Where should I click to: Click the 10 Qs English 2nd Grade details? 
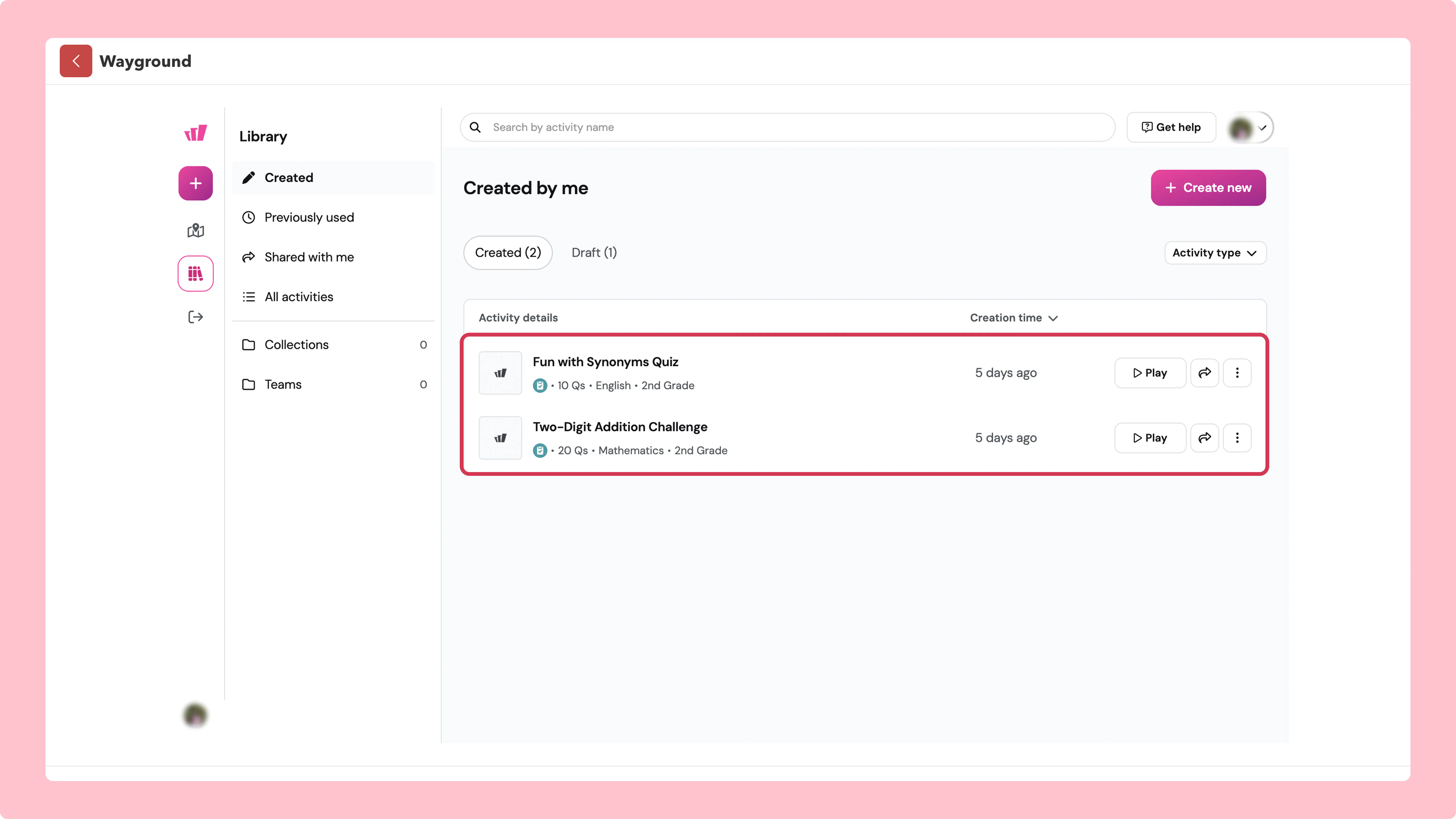tap(626, 386)
